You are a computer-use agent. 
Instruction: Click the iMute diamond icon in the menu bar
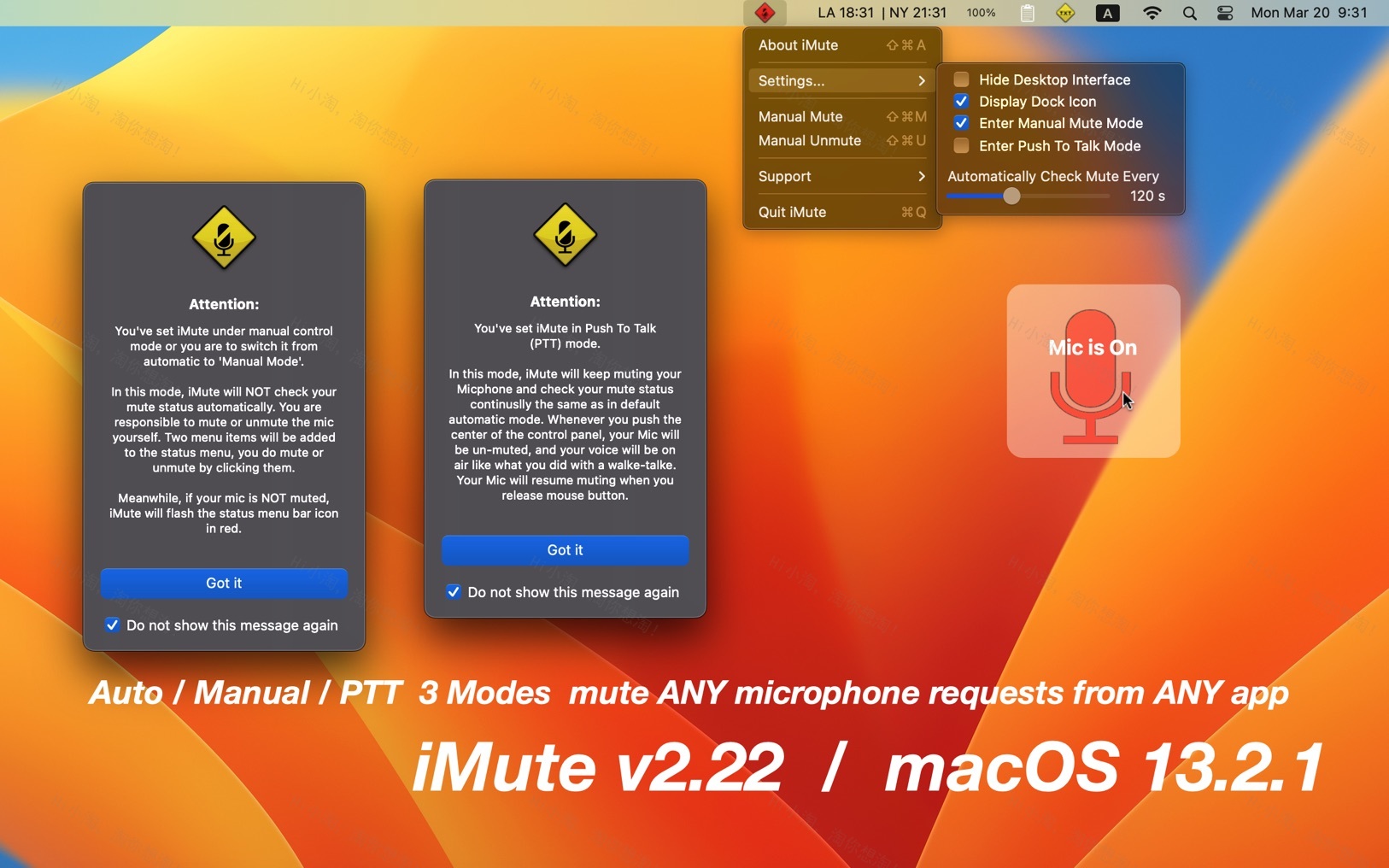click(x=764, y=13)
